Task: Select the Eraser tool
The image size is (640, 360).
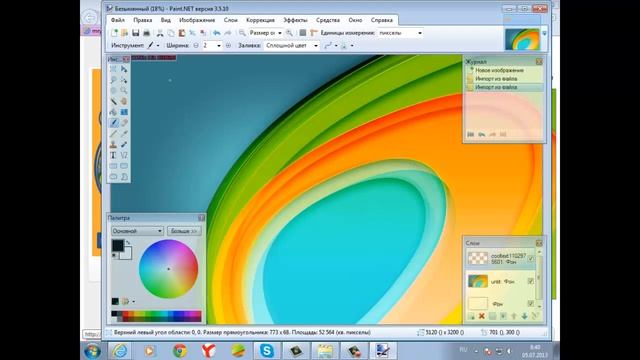Action: (124, 122)
